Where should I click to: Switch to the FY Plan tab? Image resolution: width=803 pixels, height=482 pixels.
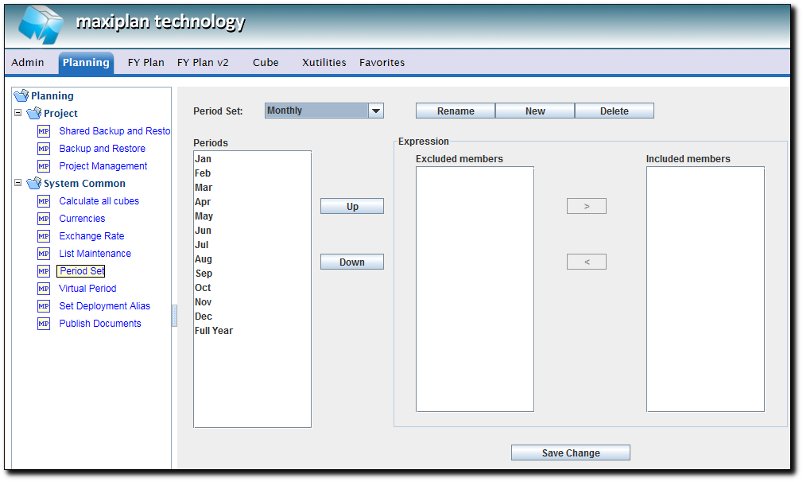pyautogui.click(x=146, y=62)
